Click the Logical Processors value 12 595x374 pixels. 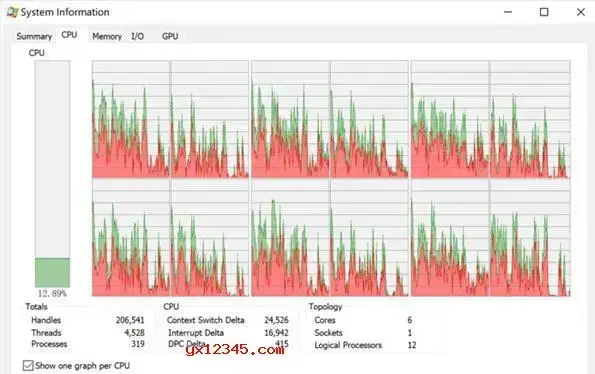[x=412, y=345]
